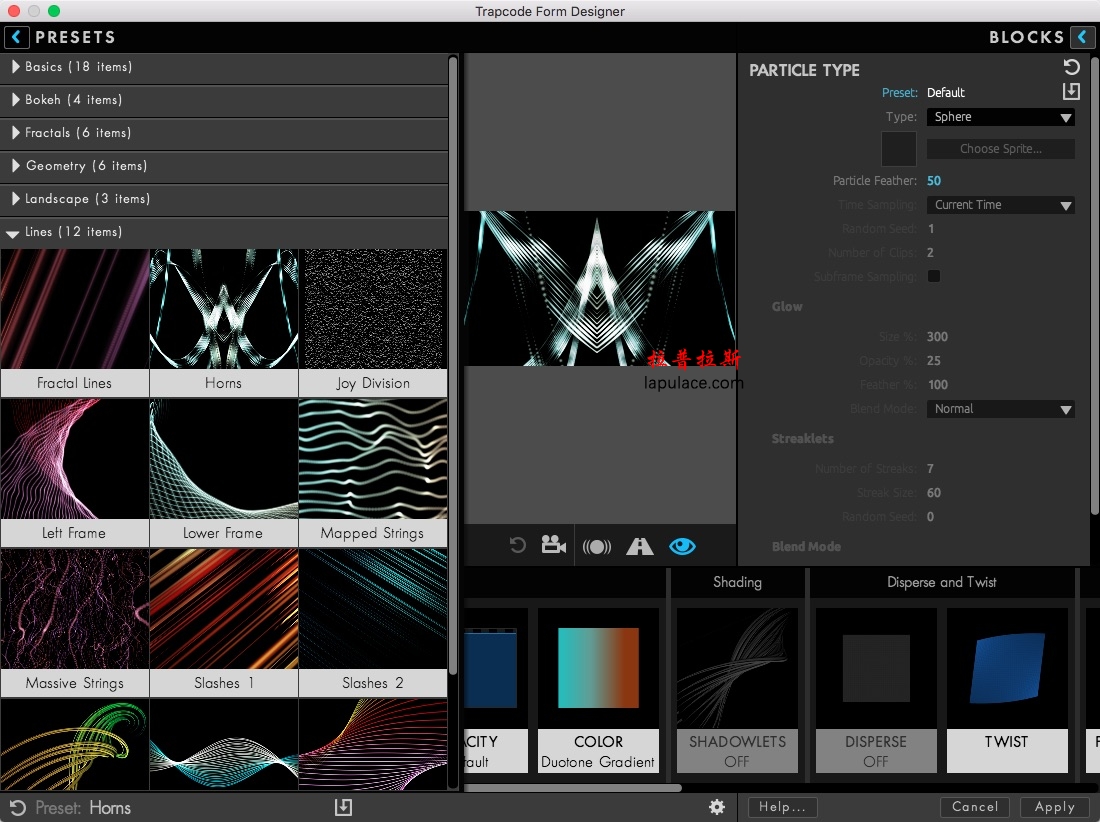The height and width of the screenshot is (822, 1100).
Task: Expand the Bokeh (4 items) category
Action: 224,100
